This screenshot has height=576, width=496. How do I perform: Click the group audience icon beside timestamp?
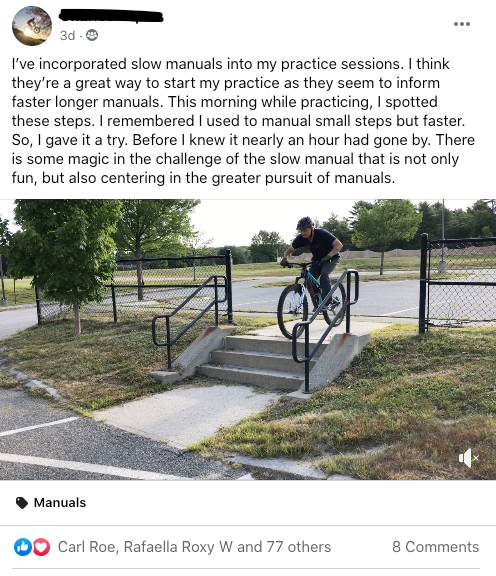[x=92, y=35]
